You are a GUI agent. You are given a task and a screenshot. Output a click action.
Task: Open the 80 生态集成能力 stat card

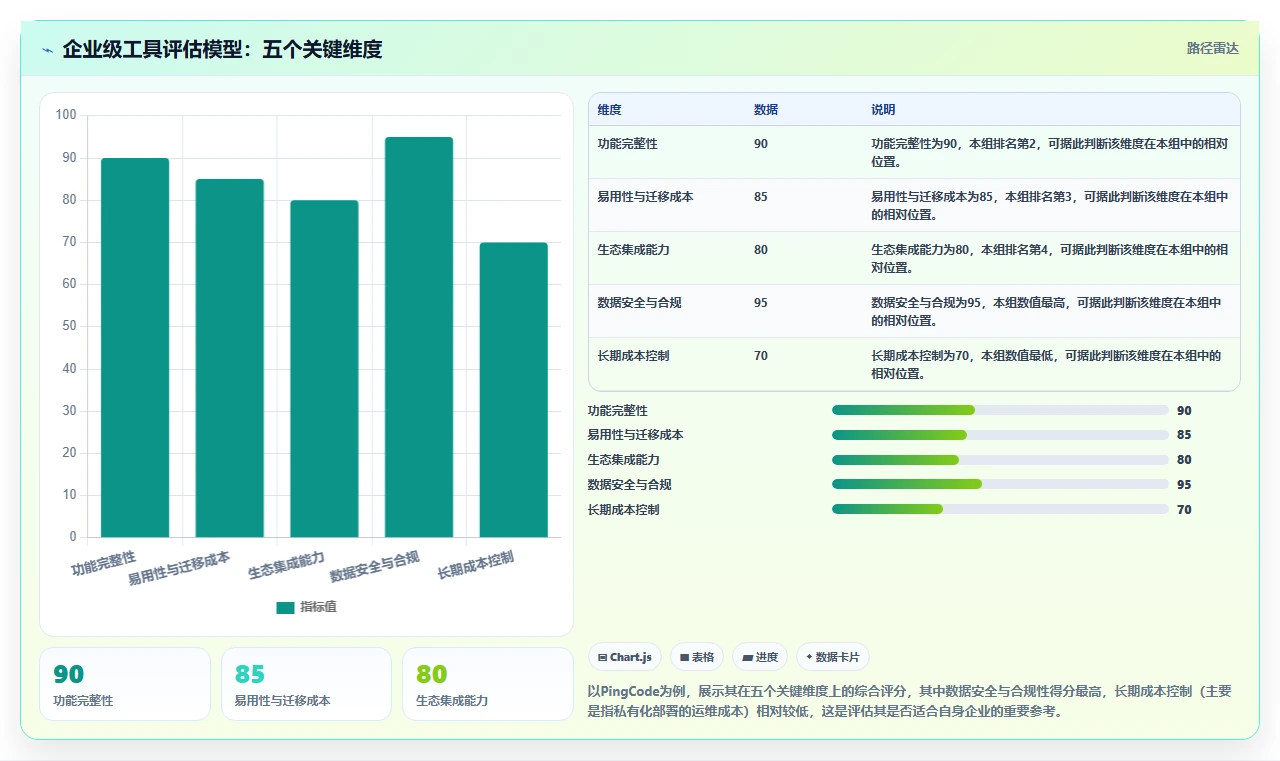487,684
